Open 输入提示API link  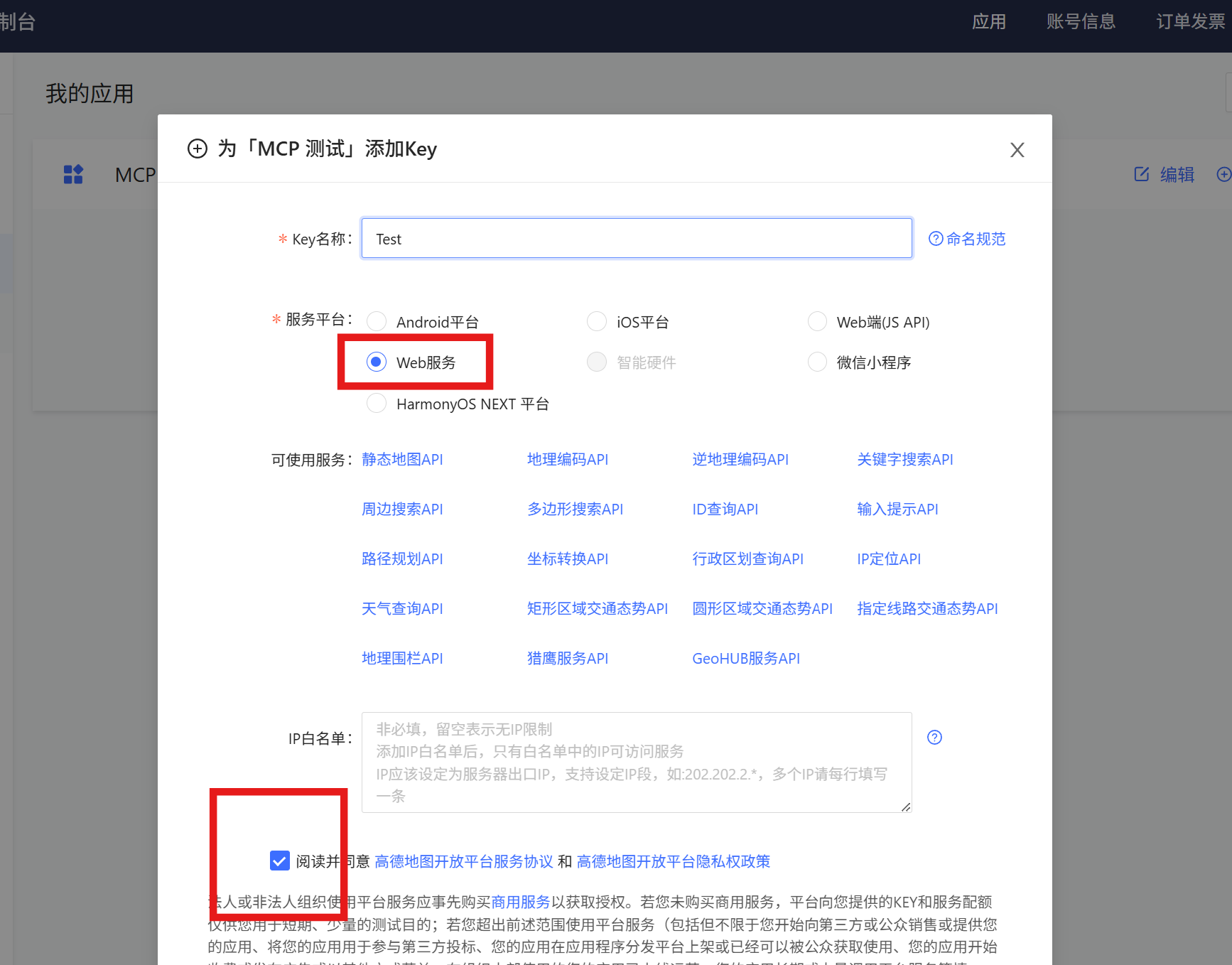[897, 510]
